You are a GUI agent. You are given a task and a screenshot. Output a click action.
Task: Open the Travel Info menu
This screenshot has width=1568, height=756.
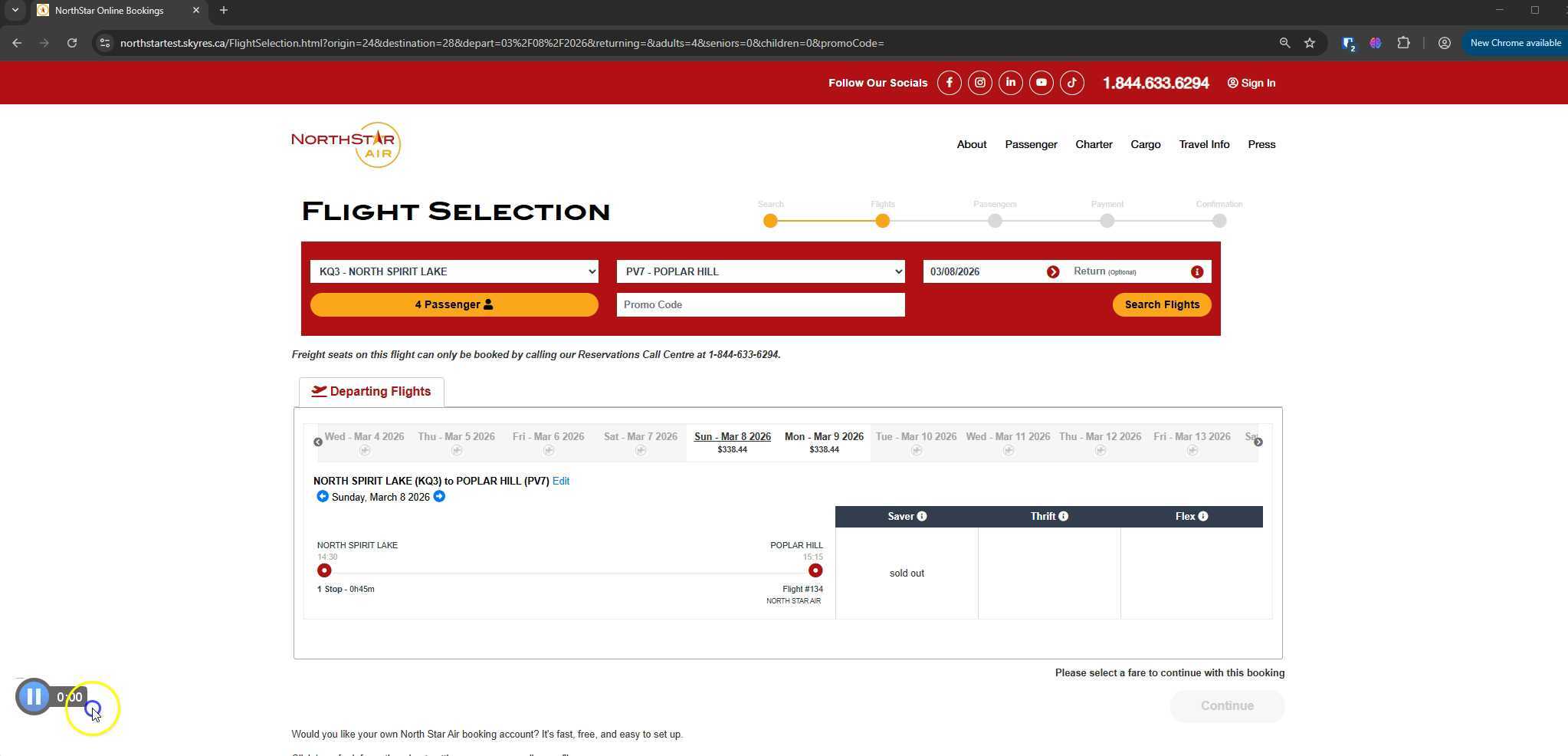click(1204, 145)
